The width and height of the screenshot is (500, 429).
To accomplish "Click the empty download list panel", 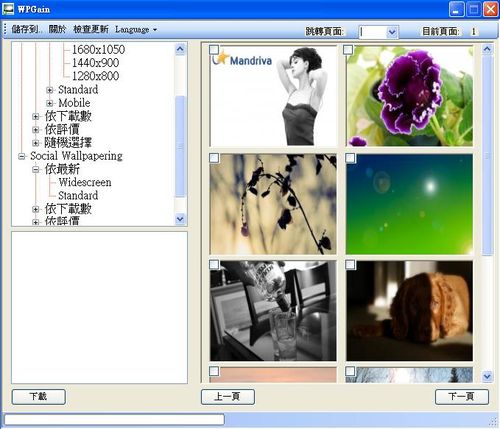I will tap(100, 307).
